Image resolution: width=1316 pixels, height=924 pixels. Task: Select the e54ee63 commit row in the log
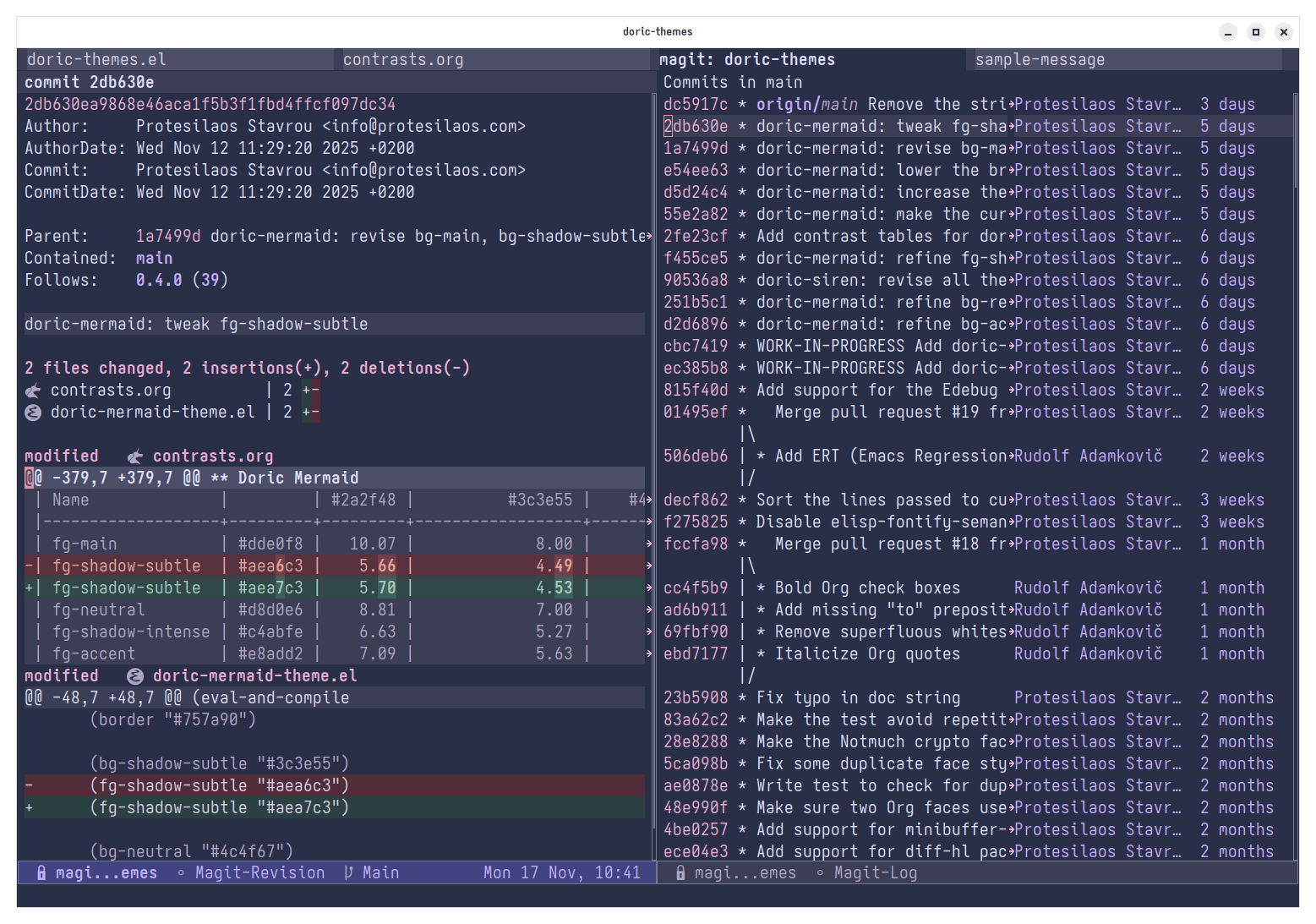click(695, 171)
